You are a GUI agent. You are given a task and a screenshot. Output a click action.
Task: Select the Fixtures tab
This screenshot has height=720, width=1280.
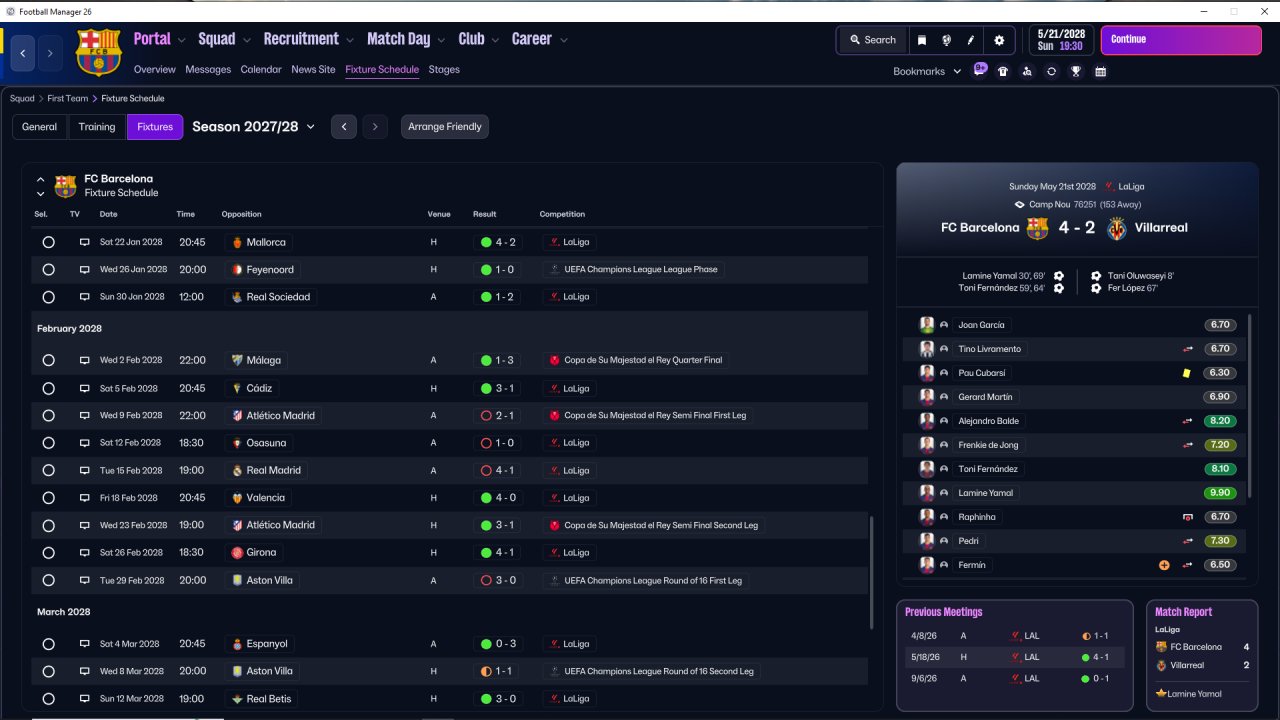pos(155,127)
